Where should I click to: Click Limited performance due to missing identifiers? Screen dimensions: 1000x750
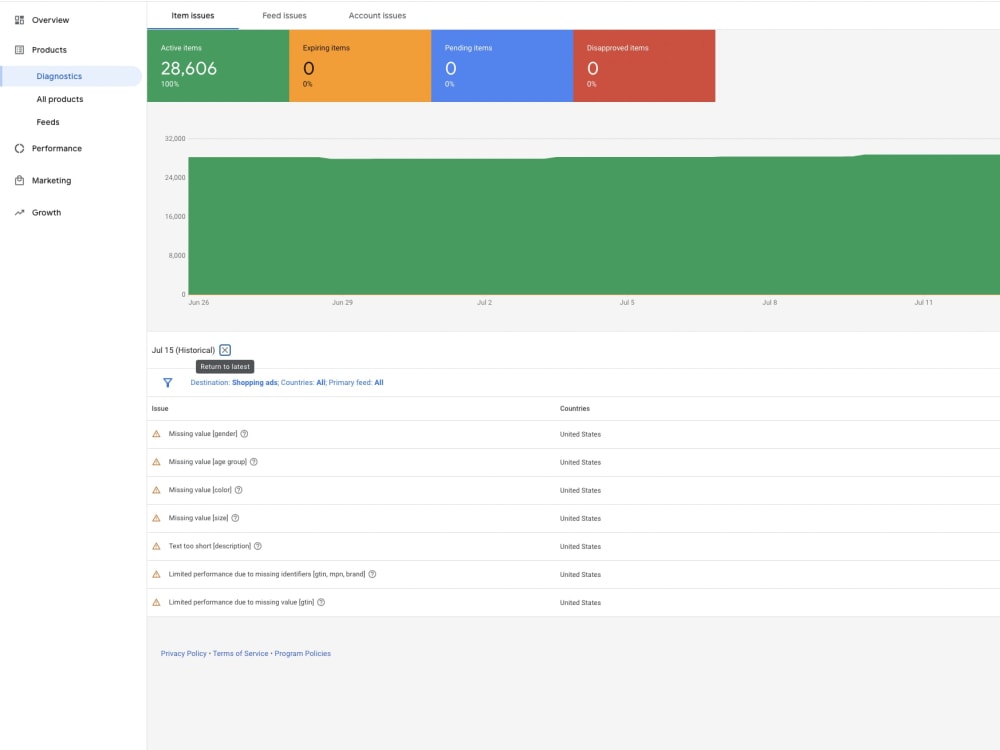click(x=267, y=574)
